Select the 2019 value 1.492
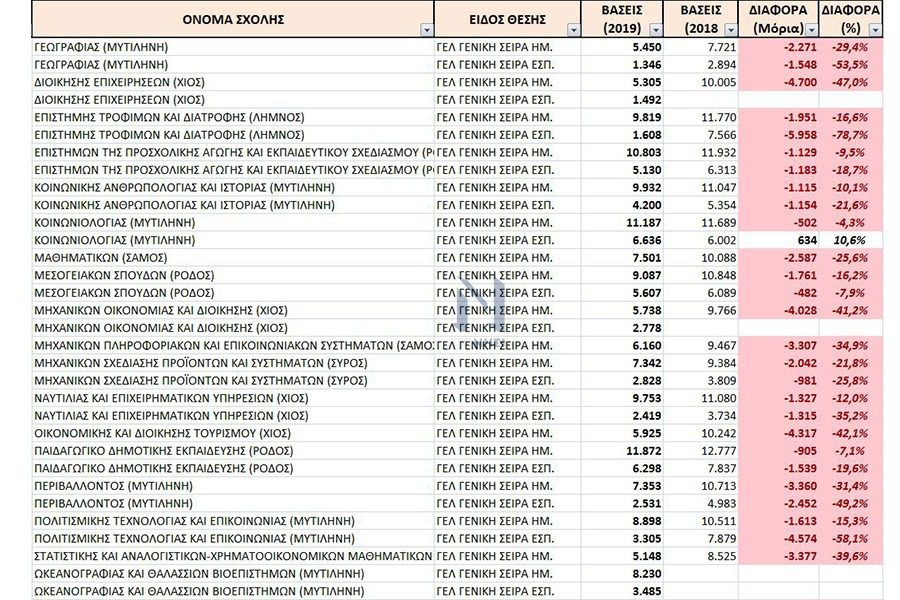Image resolution: width=900 pixels, height=600 pixels. coord(623,100)
